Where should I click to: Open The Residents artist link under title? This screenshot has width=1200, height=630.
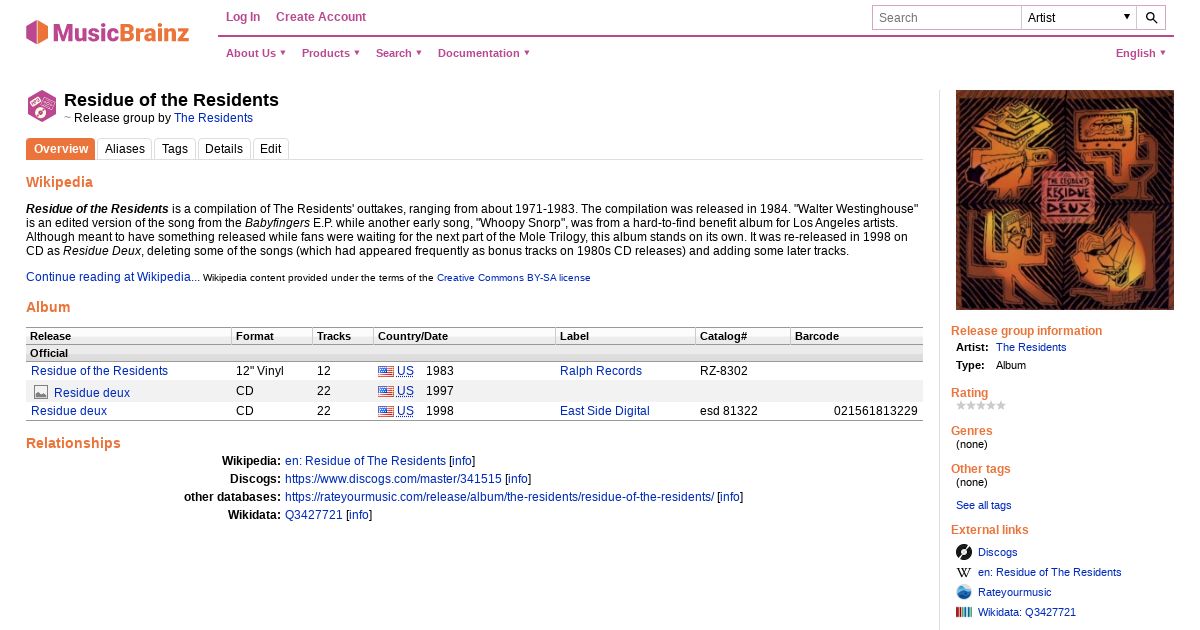click(x=213, y=118)
